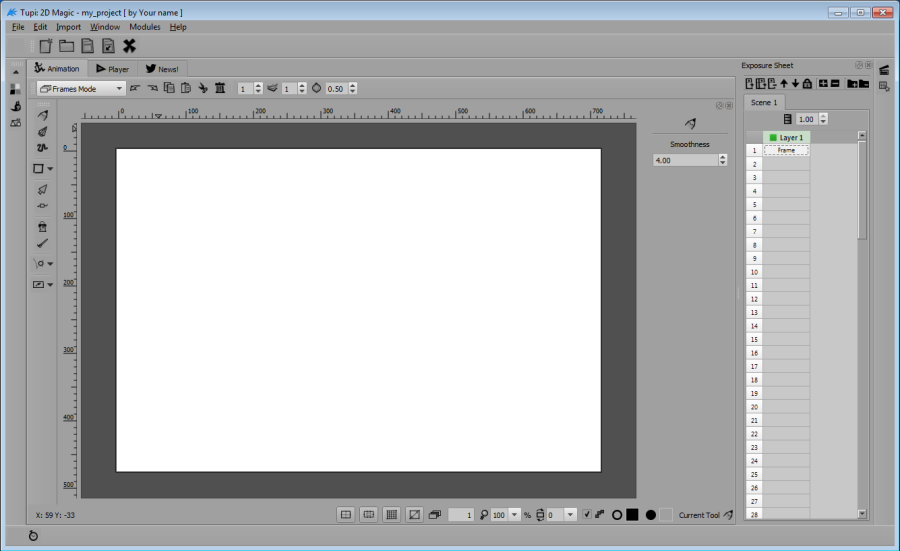Lock the frame using padlock icon
This screenshot has width=900, height=551.
(807, 83)
